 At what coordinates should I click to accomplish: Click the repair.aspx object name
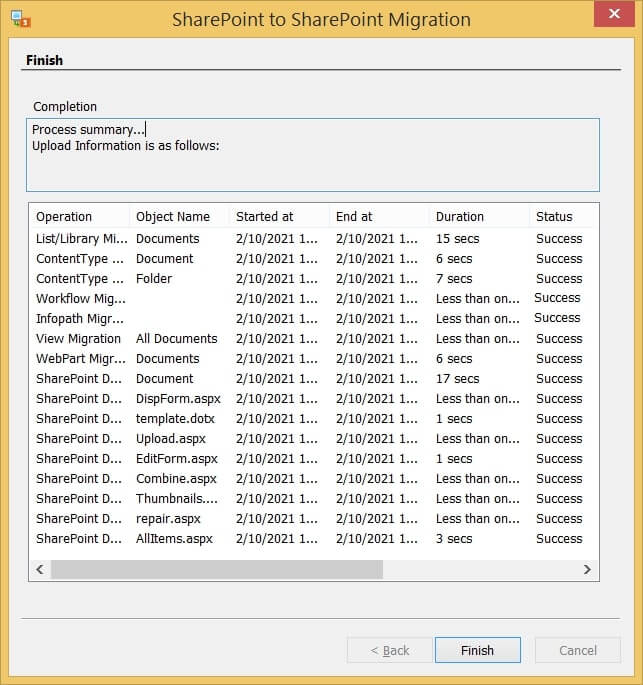(x=168, y=519)
